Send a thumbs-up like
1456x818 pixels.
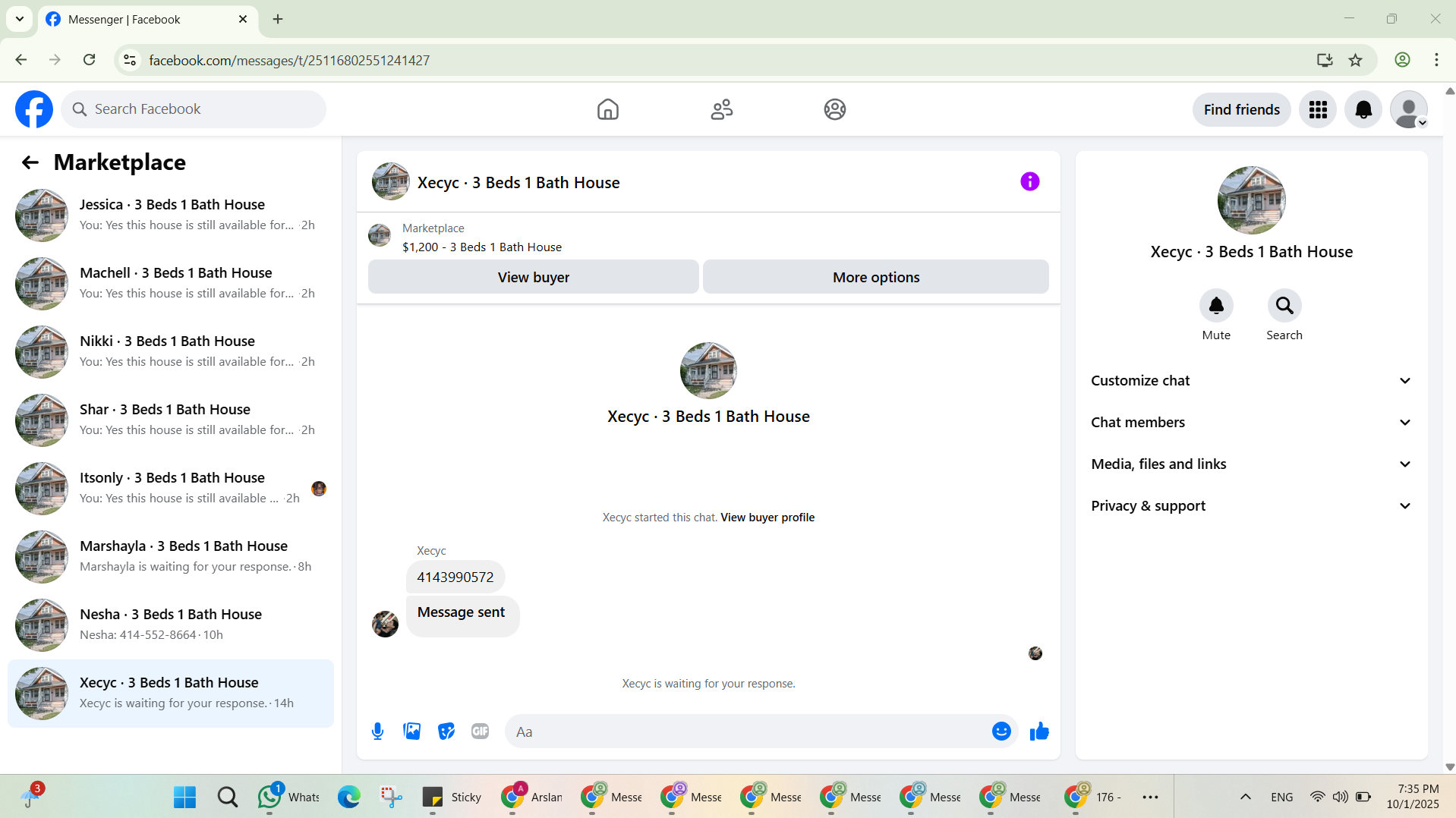click(1039, 731)
